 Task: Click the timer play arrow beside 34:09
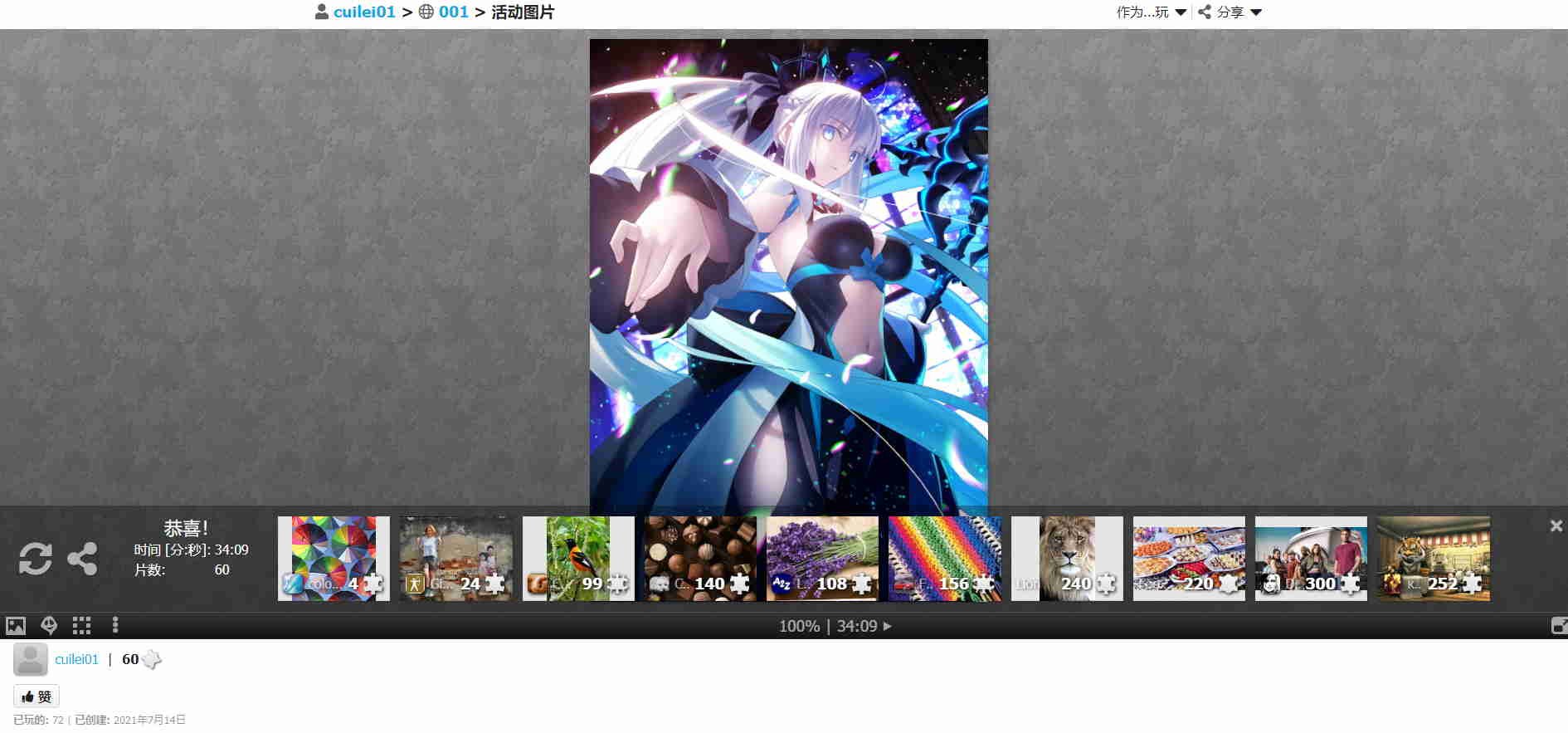point(888,626)
